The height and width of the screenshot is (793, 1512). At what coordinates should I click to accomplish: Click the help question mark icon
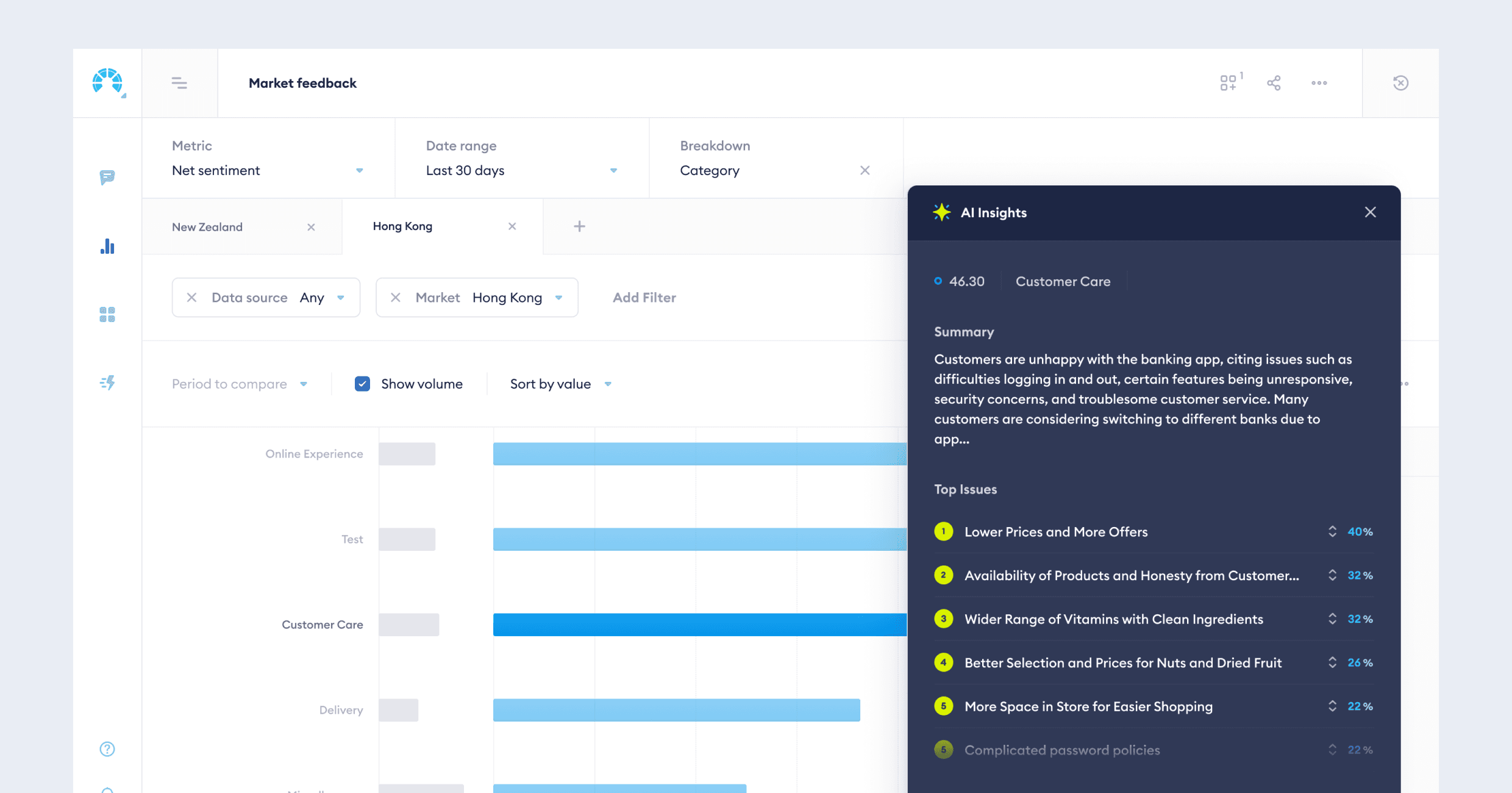pyautogui.click(x=107, y=749)
